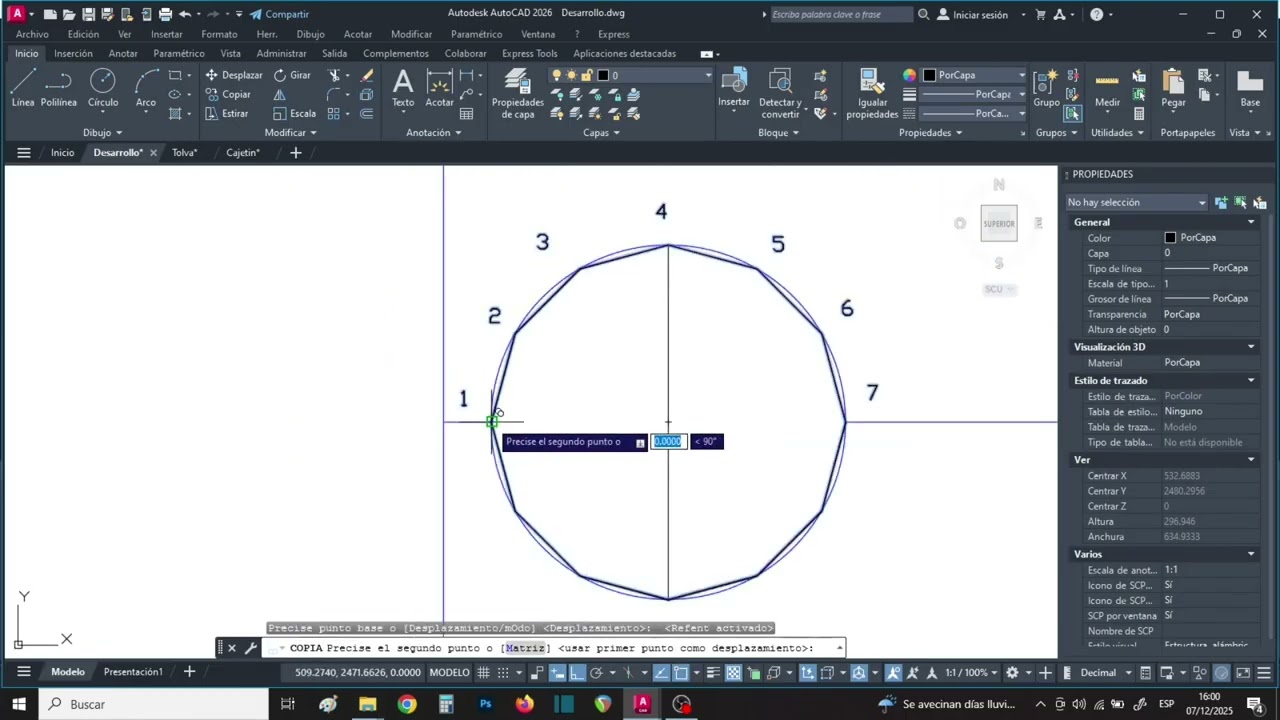Select the Línea drawing tool
This screenshot has width=1280, height=720.
[22, 88]
